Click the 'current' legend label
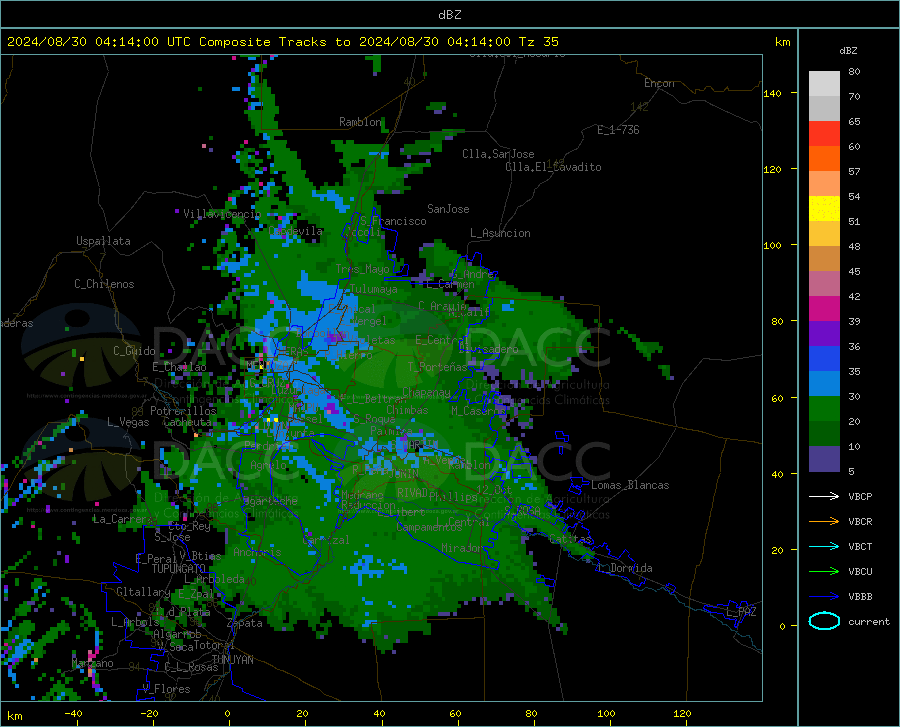Image resolution: width=900 pixels, height=727 pixels. (x=869, y=621)
